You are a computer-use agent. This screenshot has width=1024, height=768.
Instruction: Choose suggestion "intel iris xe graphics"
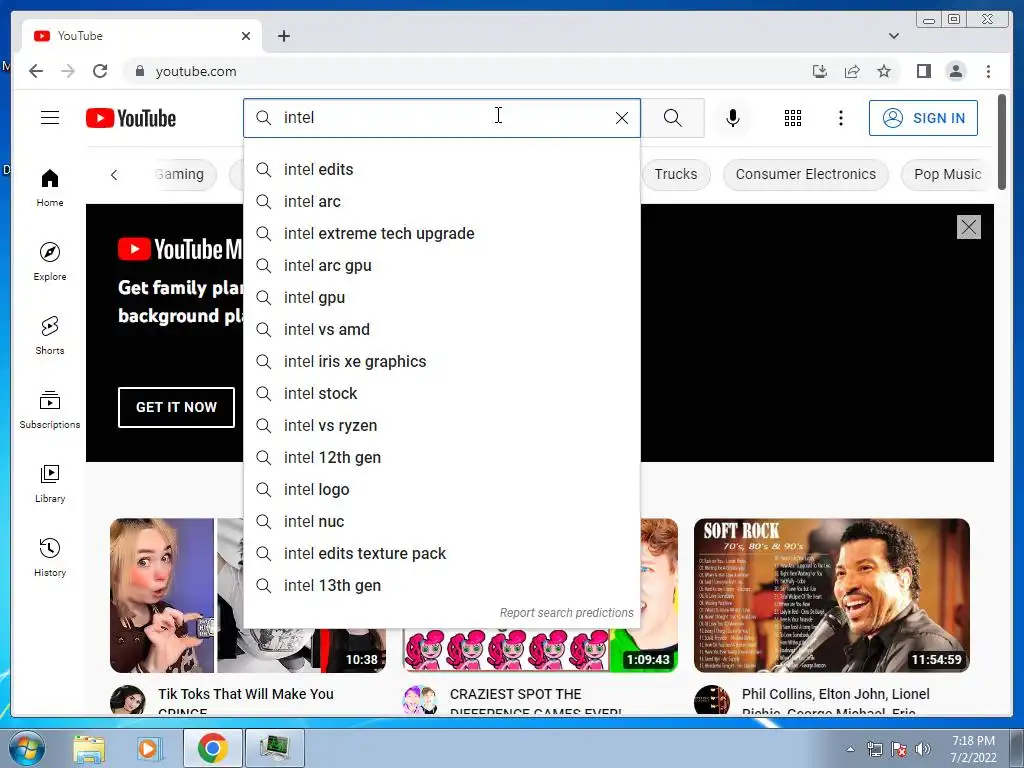click(441, 362)
